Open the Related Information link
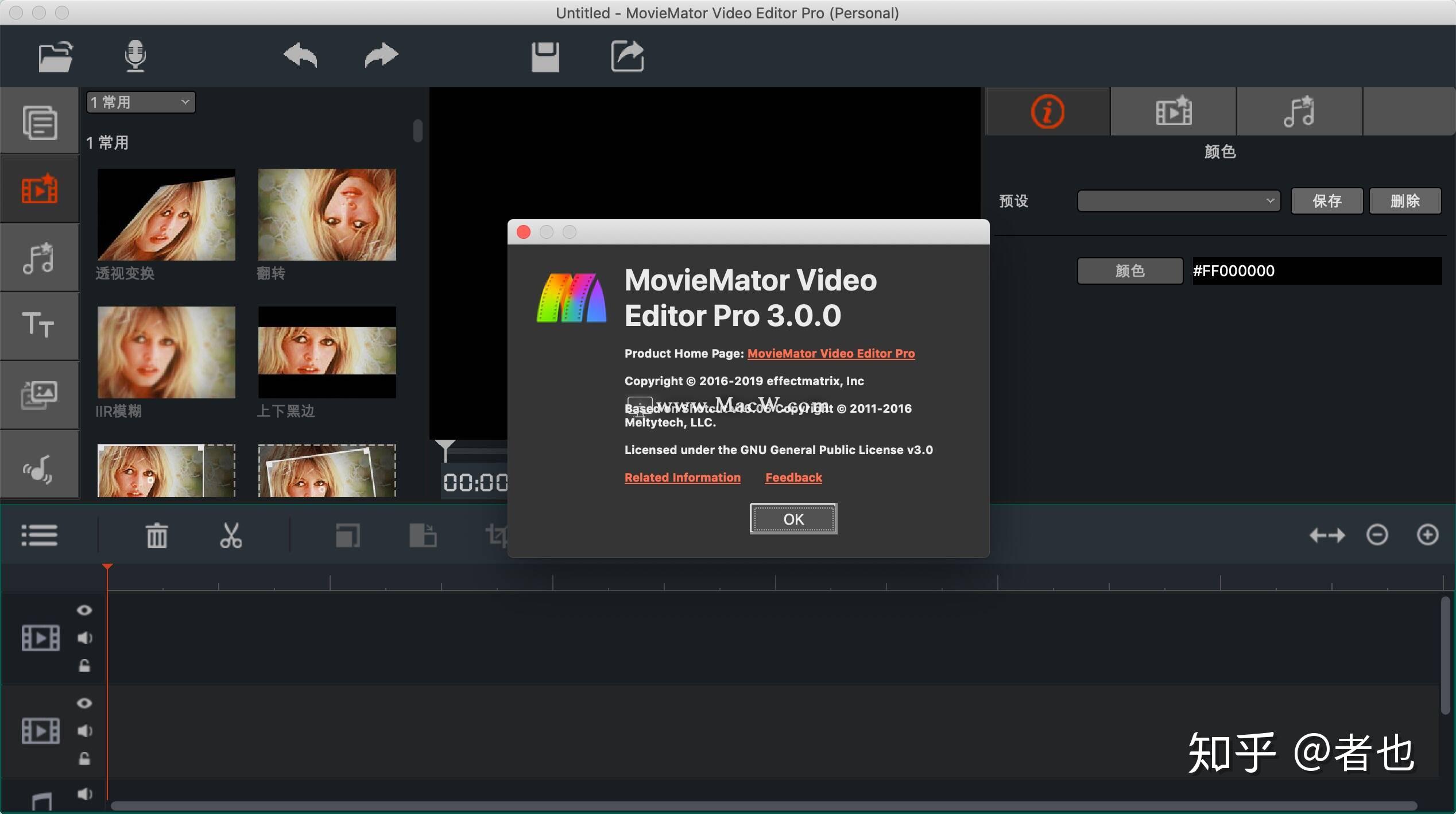 (682, 477)
